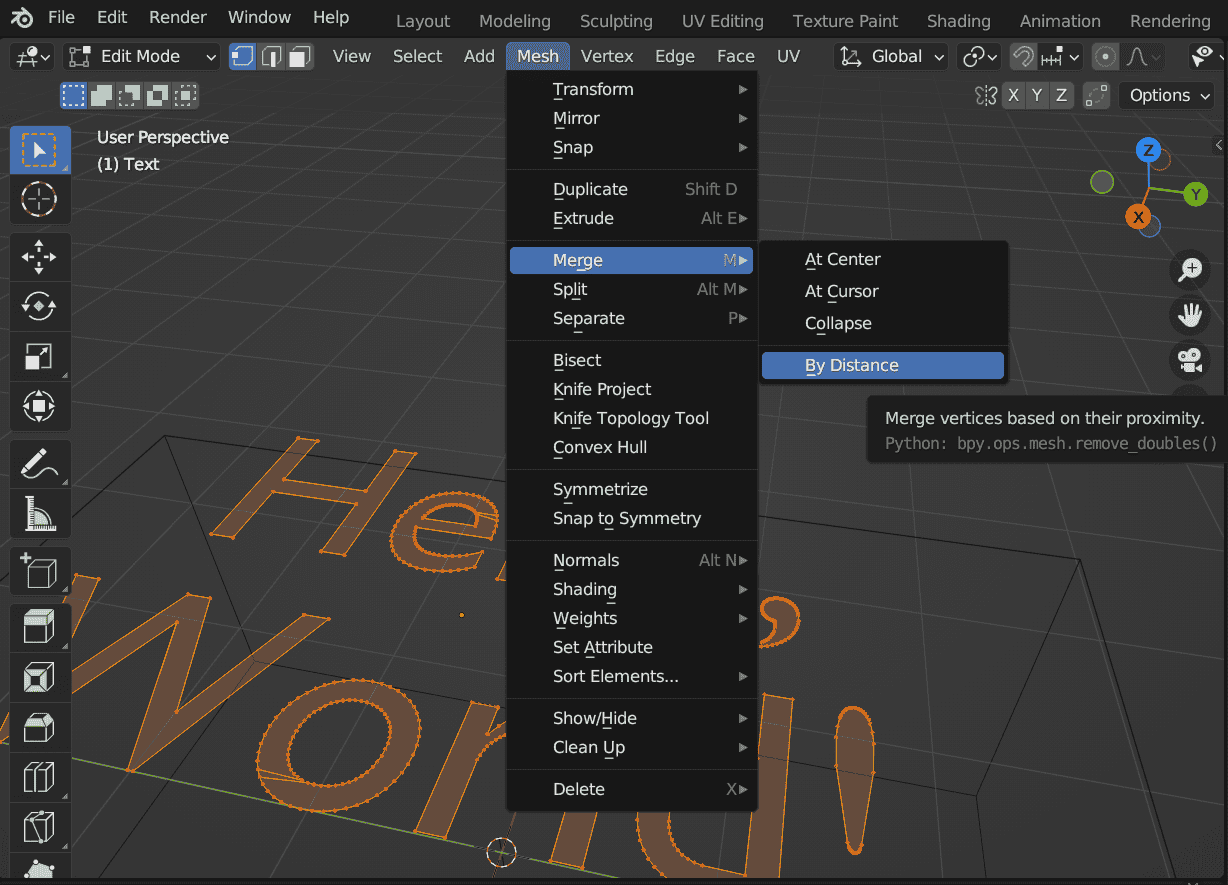Choose the Measure ruler tool
1228x885 pixels.
pyautogui.click(x=40, y=514)
